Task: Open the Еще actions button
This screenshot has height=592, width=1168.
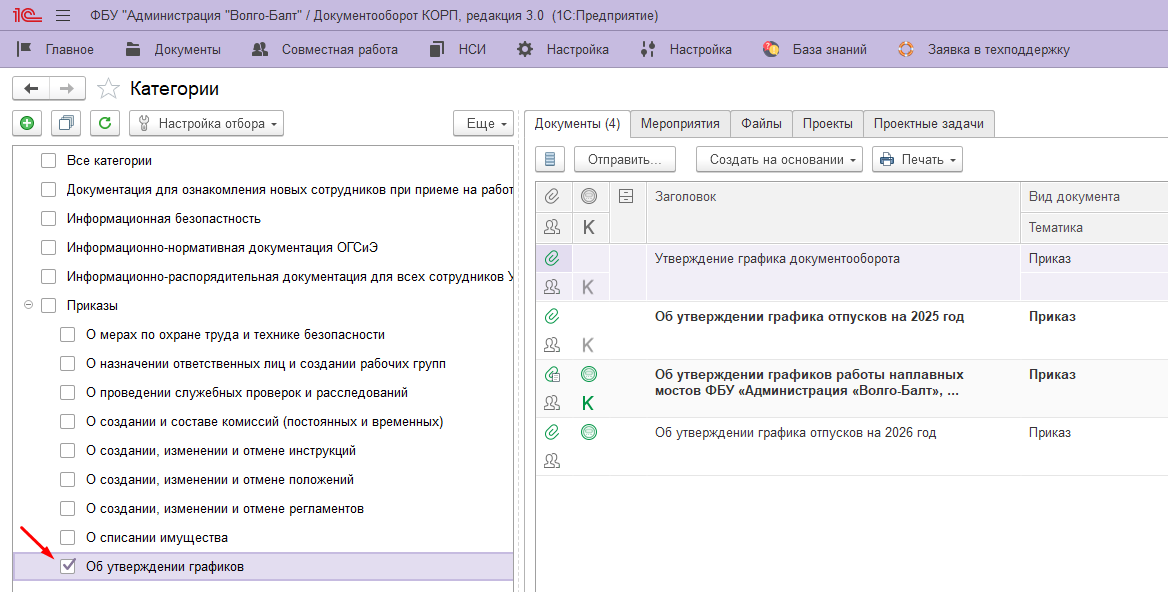Action: pyautogui.click(x=484, y=123)
